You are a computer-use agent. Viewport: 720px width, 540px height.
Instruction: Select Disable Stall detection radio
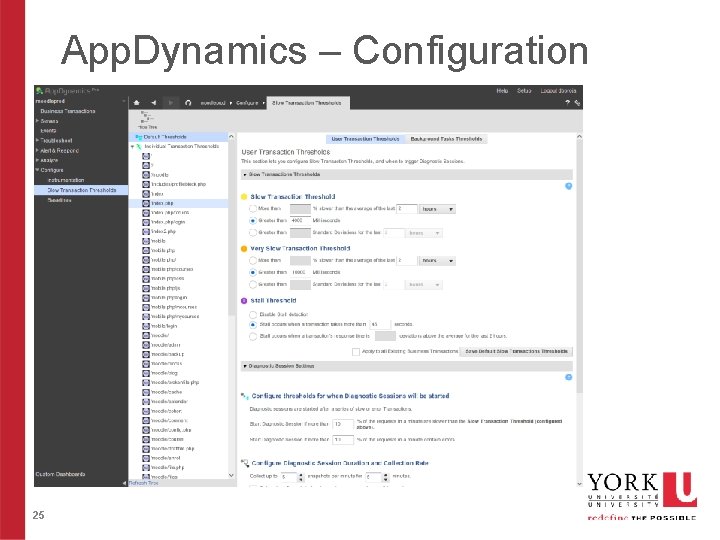tap(253, 315)
